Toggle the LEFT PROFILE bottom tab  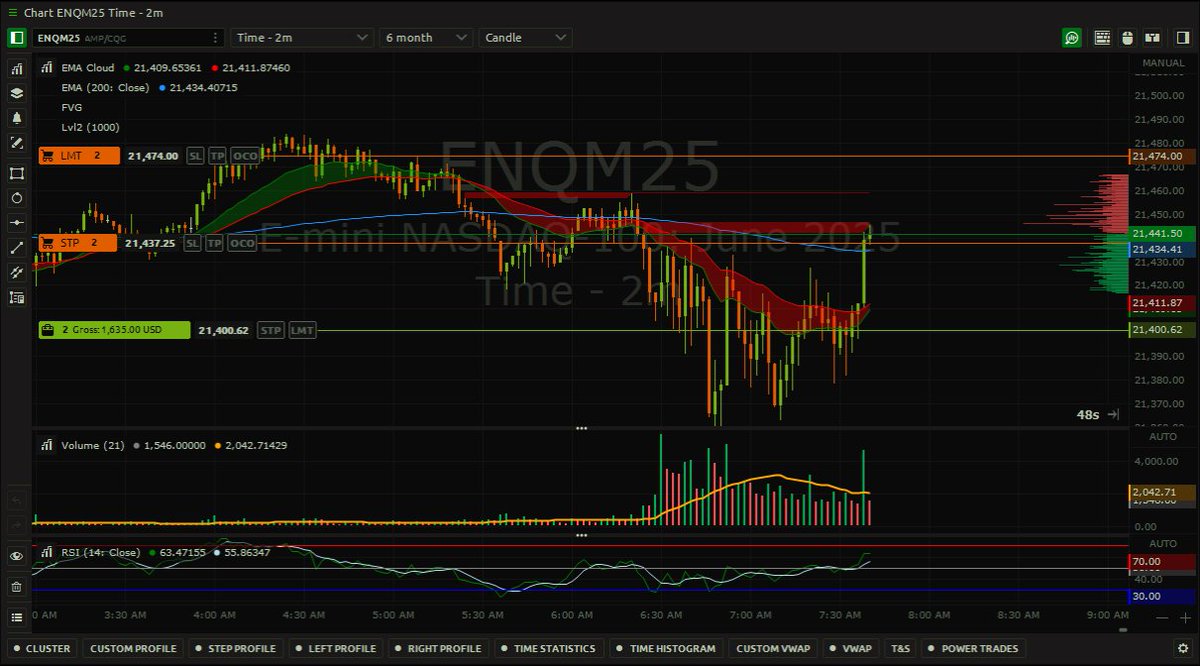(335, 648)
